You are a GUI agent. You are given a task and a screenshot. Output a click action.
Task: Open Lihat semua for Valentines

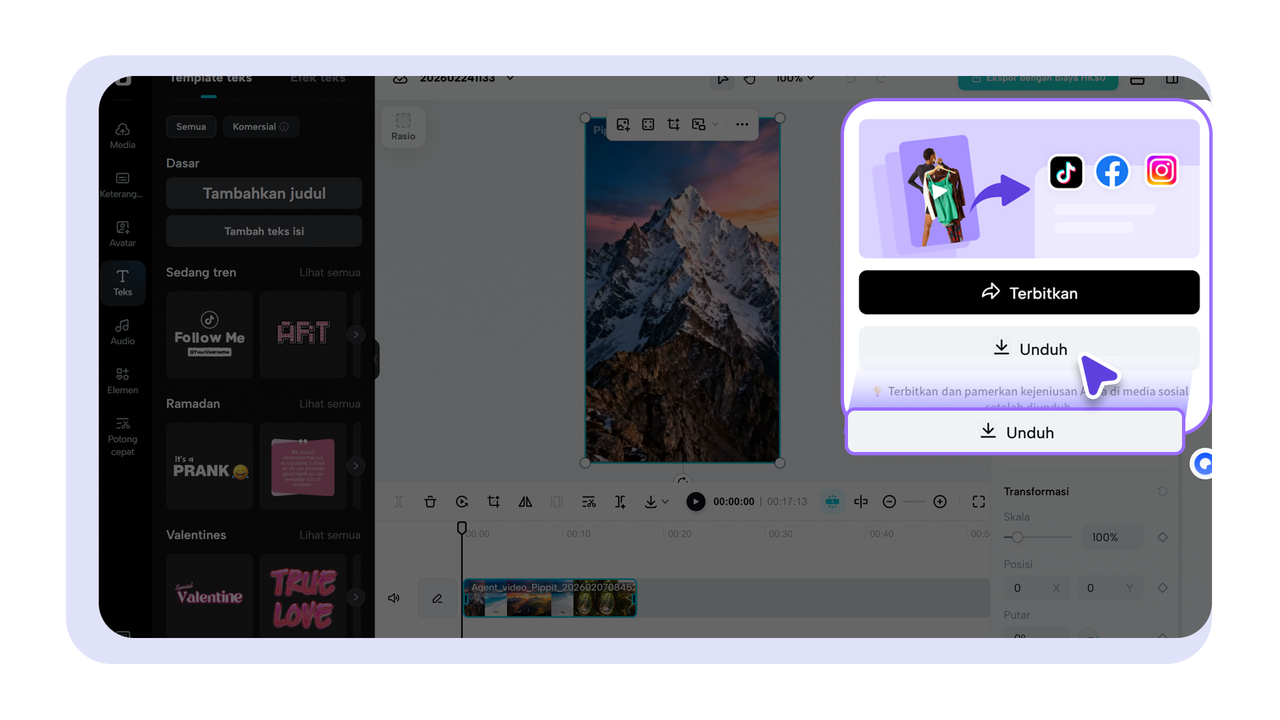pyautogui.click(x=330, y=535)
